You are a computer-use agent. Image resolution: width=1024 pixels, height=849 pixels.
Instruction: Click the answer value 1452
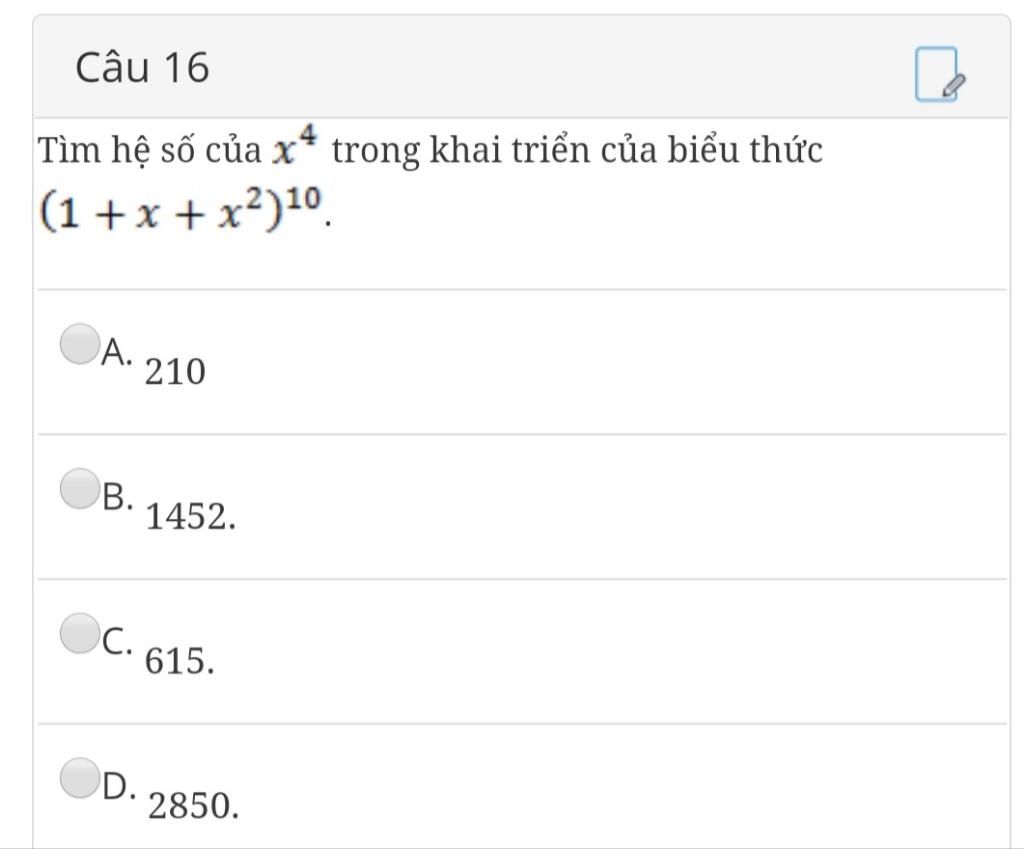click(191, 517)
